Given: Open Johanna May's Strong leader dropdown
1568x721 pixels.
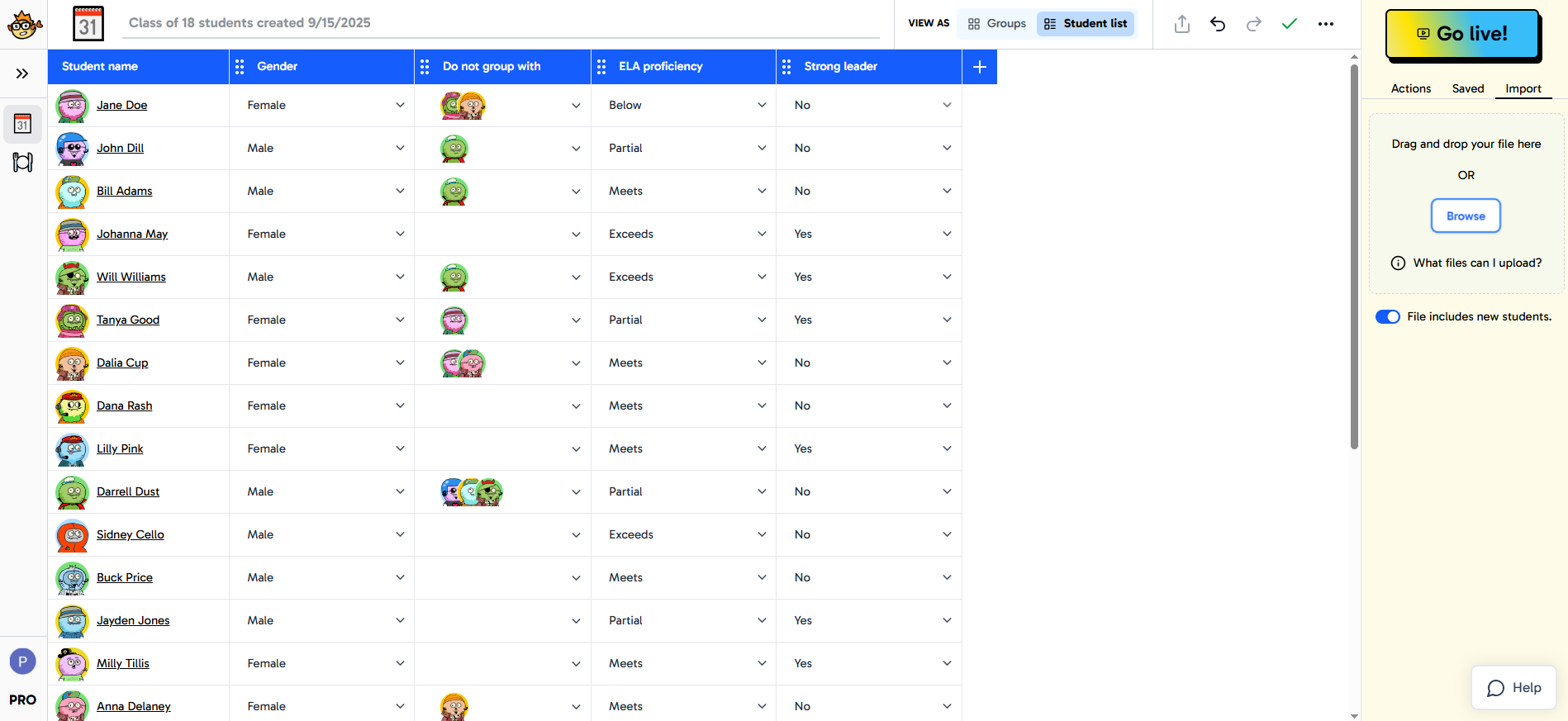Looking at the screenshot, I should [947, 235].
